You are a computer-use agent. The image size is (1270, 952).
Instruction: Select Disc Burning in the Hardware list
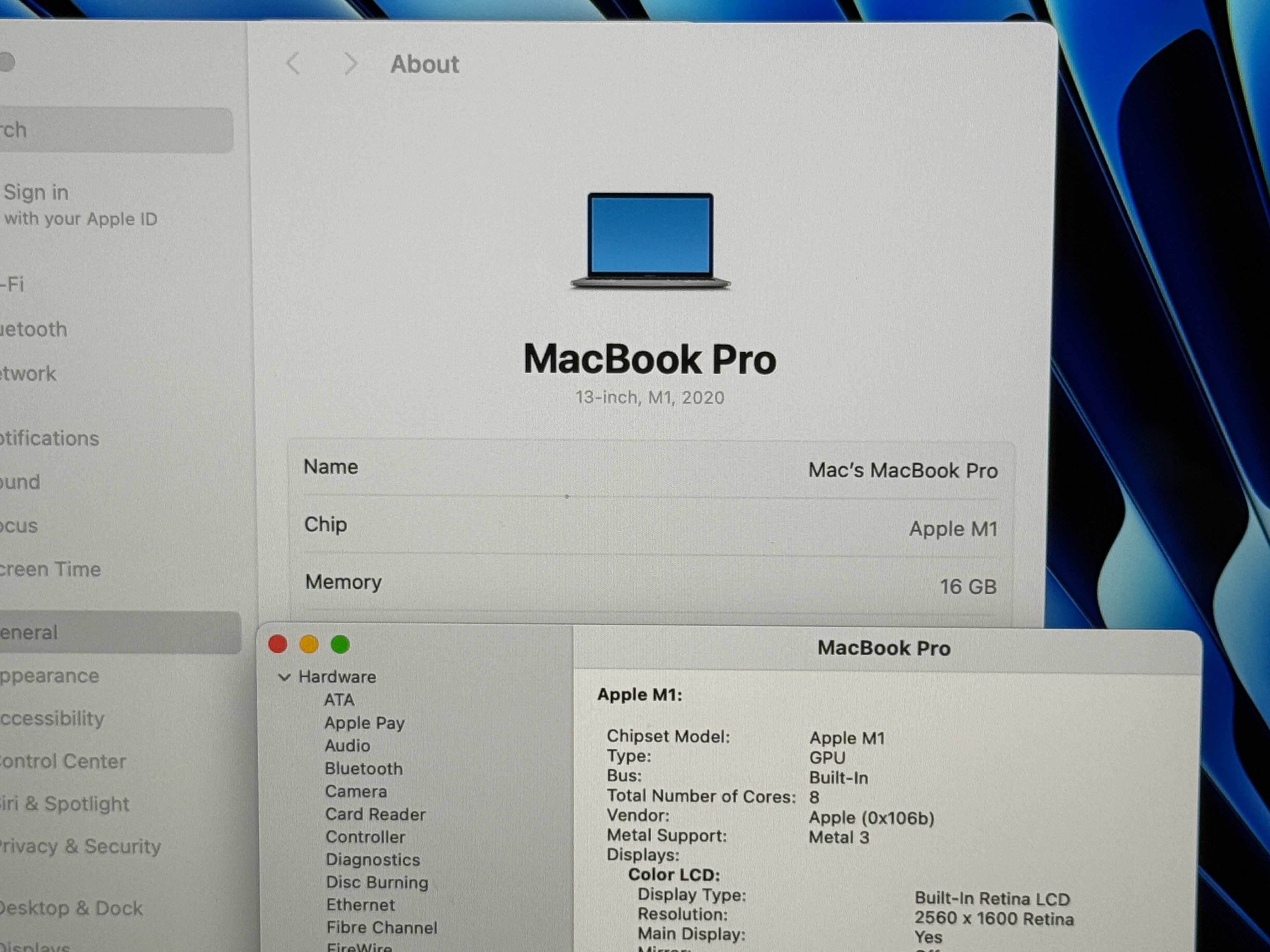[x=377, y=882]
